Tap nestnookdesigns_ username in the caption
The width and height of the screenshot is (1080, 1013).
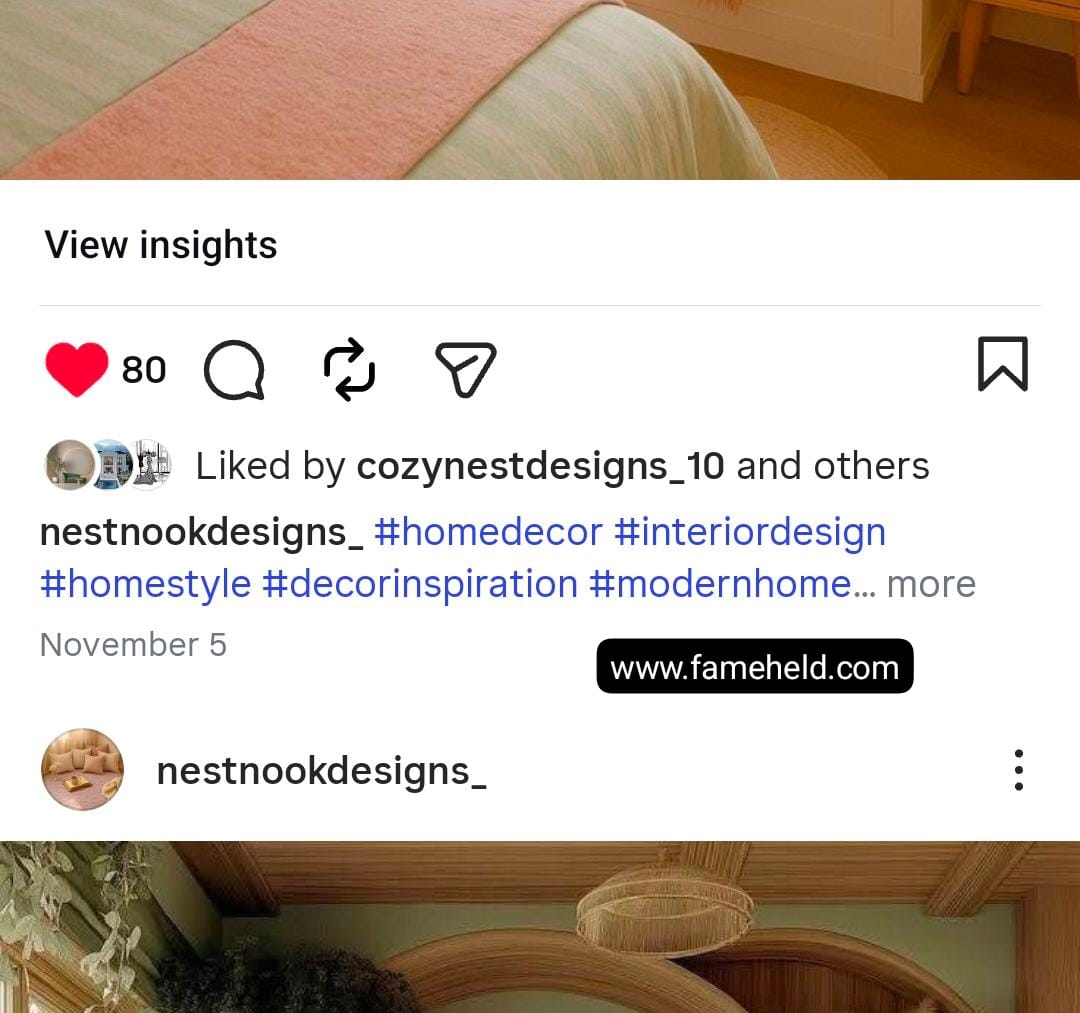click(x=201, y=532)
